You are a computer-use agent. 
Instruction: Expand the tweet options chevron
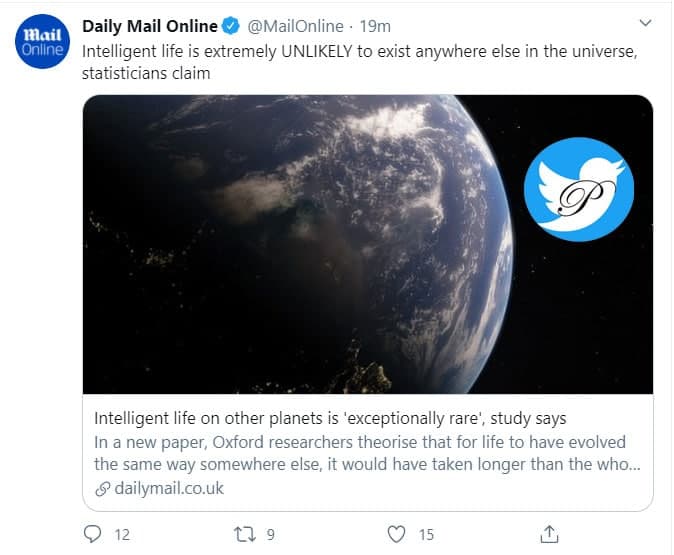[x=645, y=23]
